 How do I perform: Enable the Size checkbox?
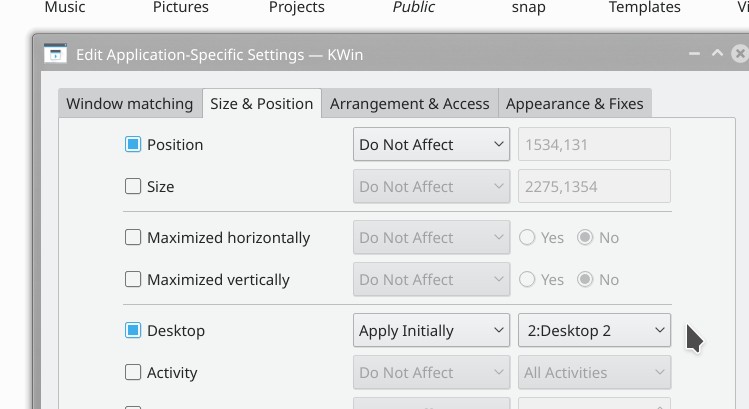133,187
